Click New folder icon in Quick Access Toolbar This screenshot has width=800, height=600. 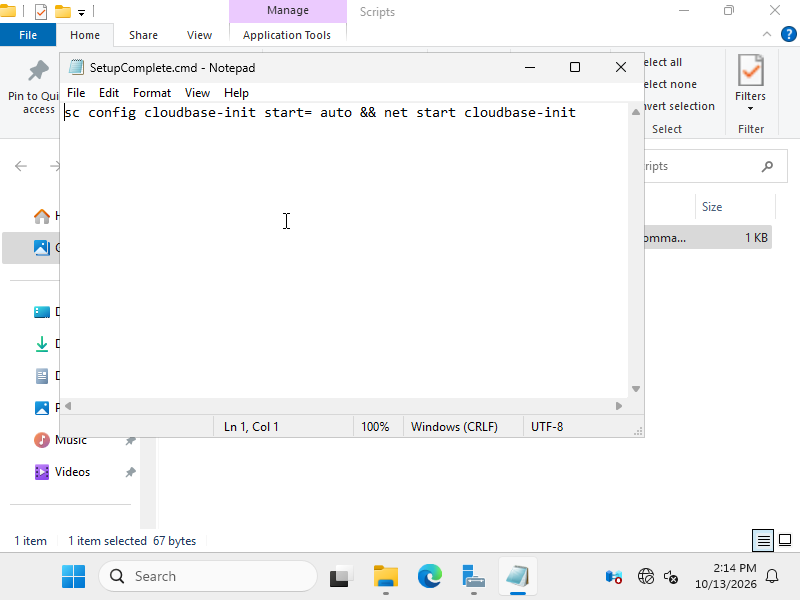click(63, 11)
